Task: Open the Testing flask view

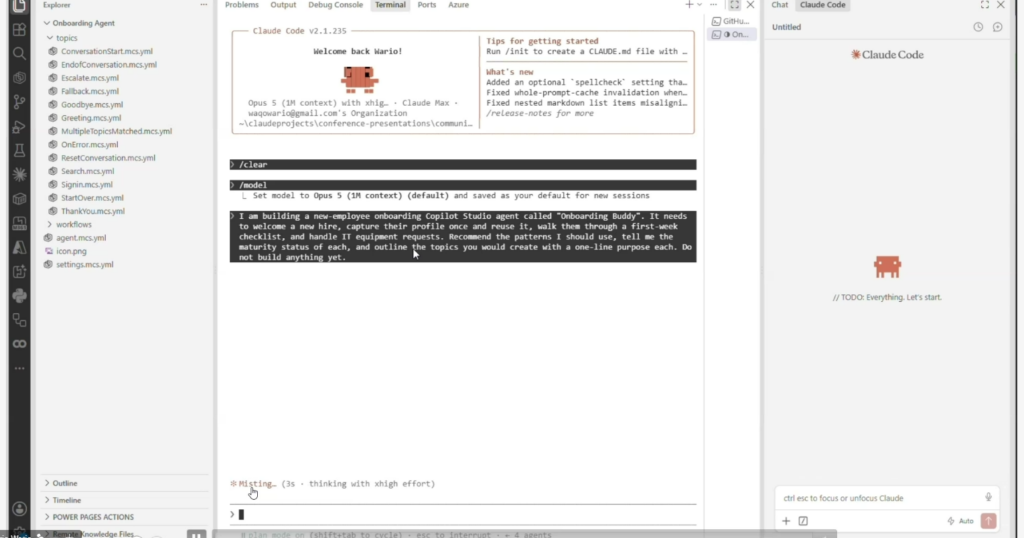Action: click(x=20, y=151)
